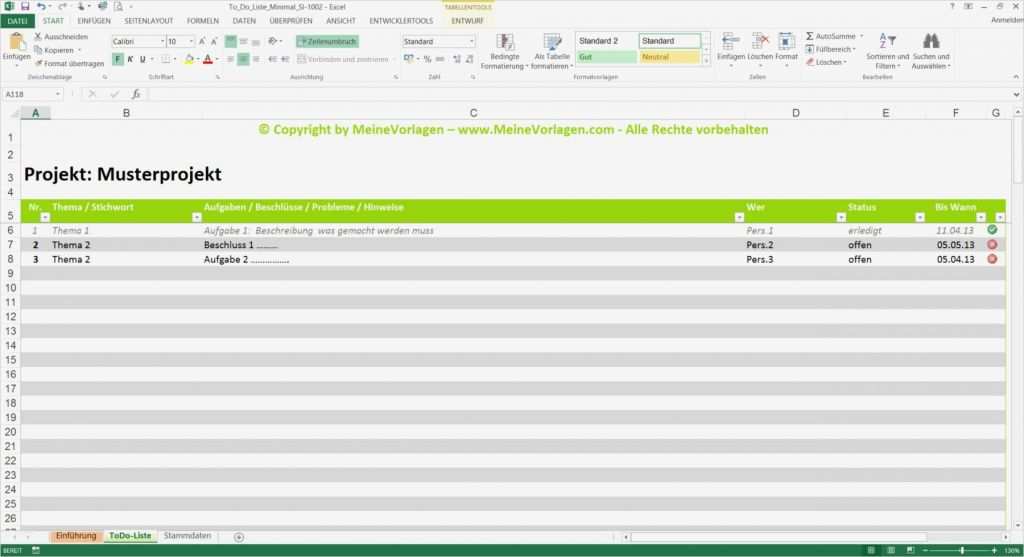1024x557 pixels.
Task: Click the Name Box showing A118
Action: (x=32, y=94)
